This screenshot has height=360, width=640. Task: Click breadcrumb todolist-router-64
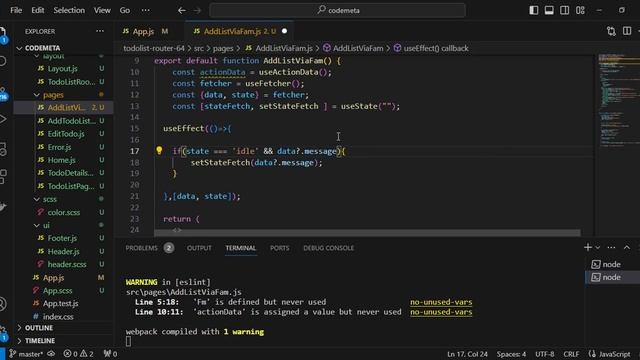pyautogui.click(x=154, y=48)
